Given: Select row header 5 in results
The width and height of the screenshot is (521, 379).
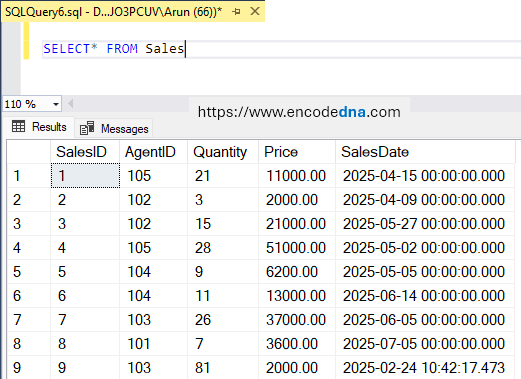Looking at the screenshot, I should (29, 272).
